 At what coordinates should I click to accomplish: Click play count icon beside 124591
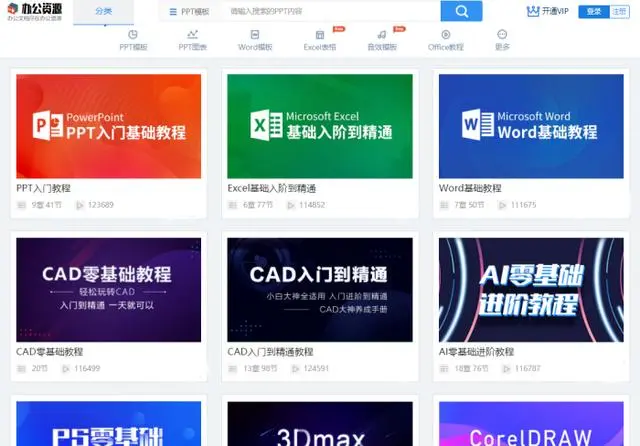[295, 368]
